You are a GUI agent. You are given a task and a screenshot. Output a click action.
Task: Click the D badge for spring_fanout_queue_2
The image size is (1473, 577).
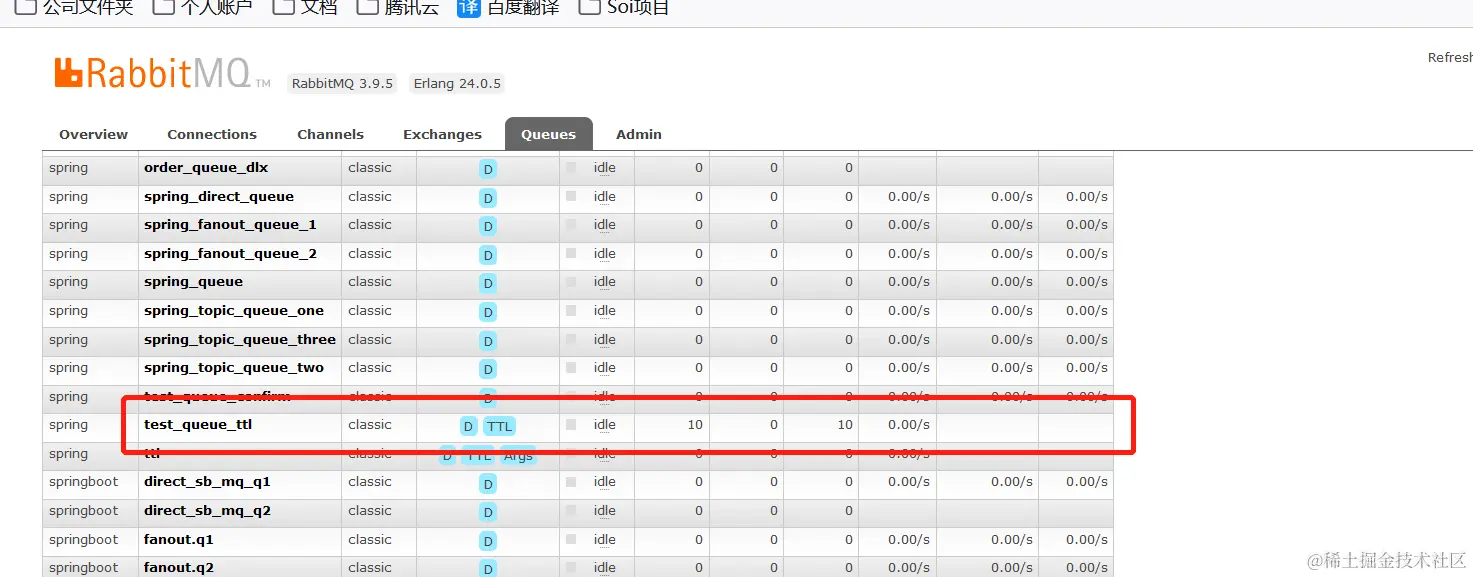pyautogui.click(x=488, y=255)
